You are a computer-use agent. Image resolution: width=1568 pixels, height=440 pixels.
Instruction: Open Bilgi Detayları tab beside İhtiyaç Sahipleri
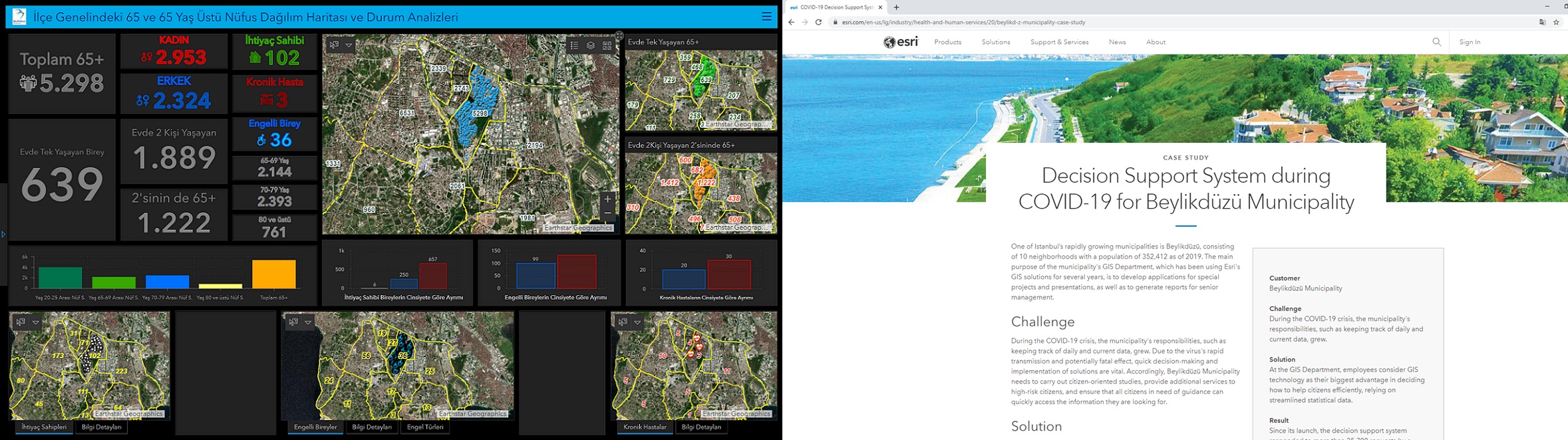(x=102, y=427)
